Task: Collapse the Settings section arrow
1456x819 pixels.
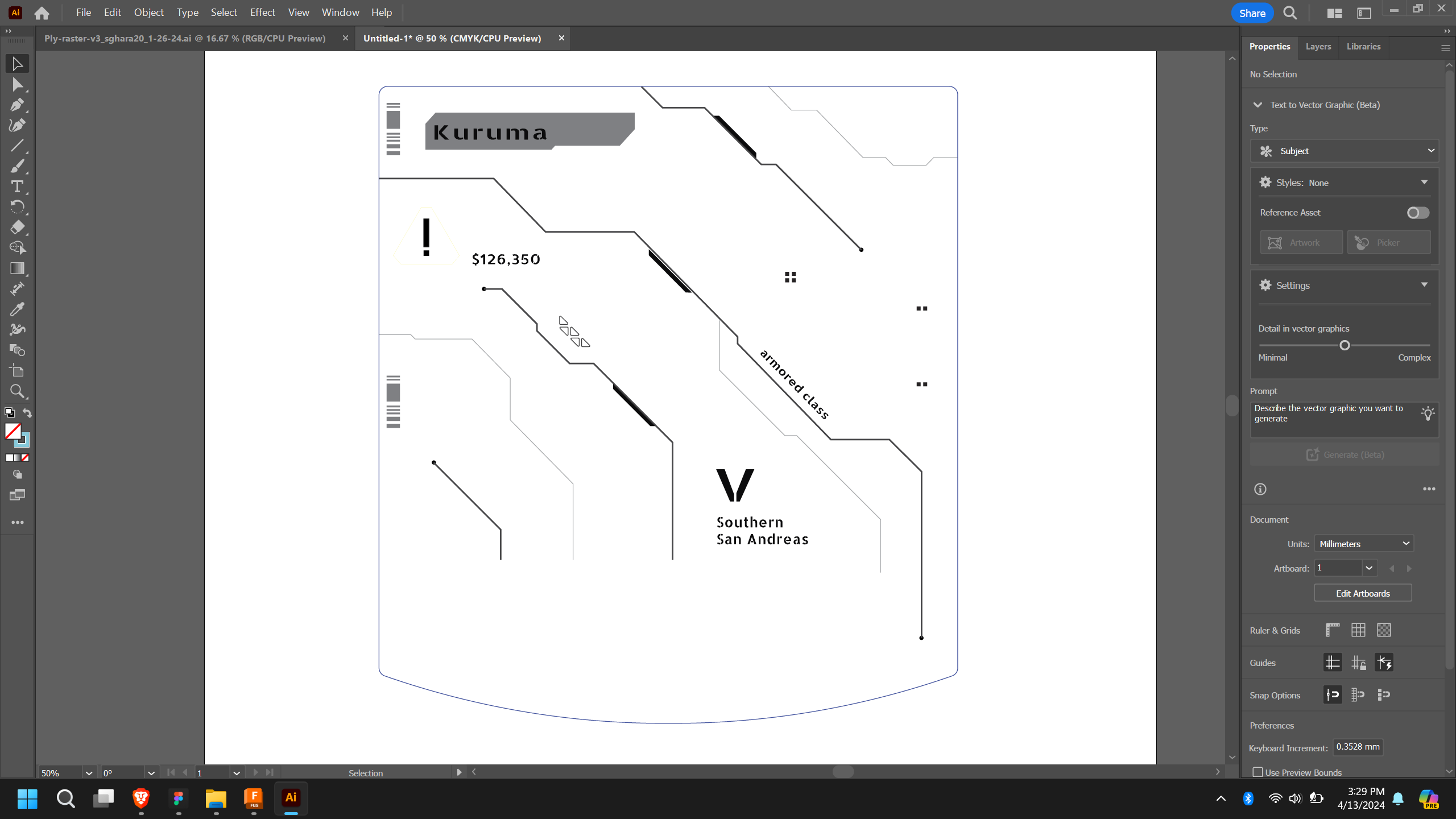Action: tap(1424, 284)
